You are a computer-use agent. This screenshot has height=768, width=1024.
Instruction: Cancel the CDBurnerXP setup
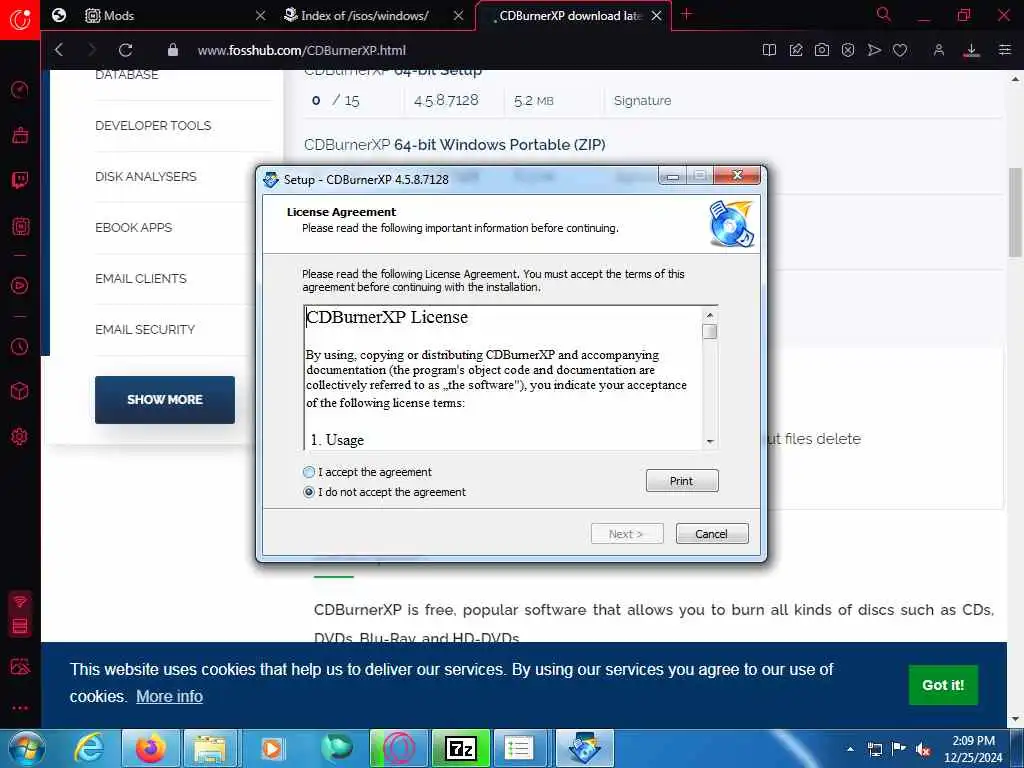coord(712,534)
